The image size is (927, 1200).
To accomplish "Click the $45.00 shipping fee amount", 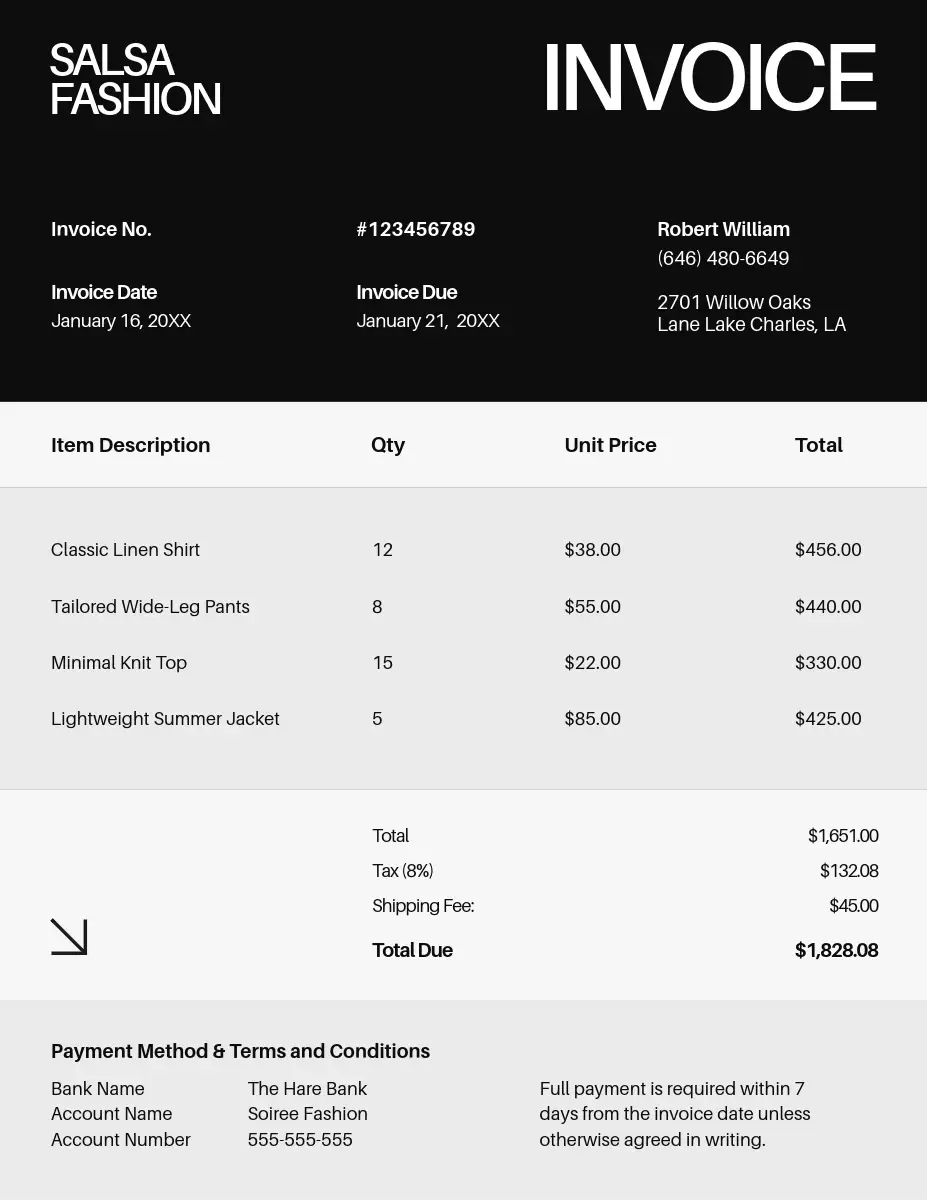I will pyautogui.click(x=853, y=906).
